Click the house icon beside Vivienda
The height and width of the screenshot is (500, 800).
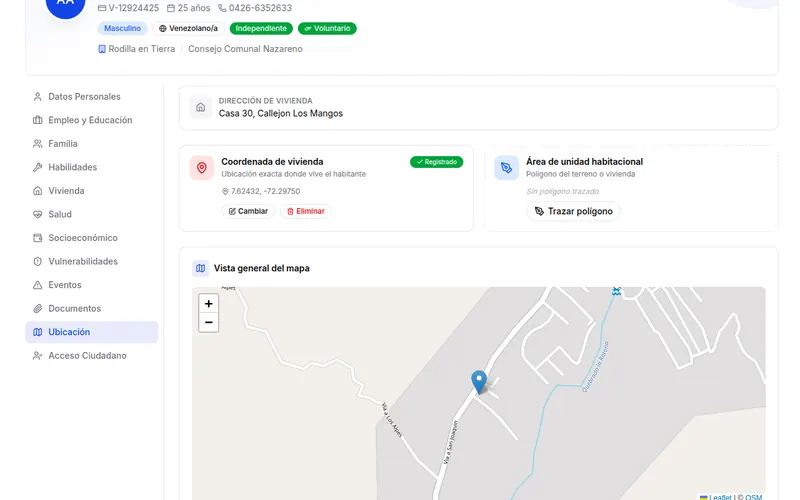click(x=37, y=190)
